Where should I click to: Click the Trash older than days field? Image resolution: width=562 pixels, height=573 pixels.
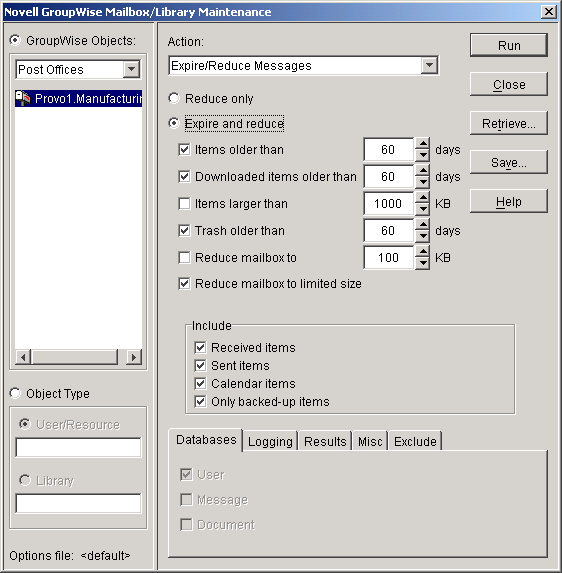point(388,231)
